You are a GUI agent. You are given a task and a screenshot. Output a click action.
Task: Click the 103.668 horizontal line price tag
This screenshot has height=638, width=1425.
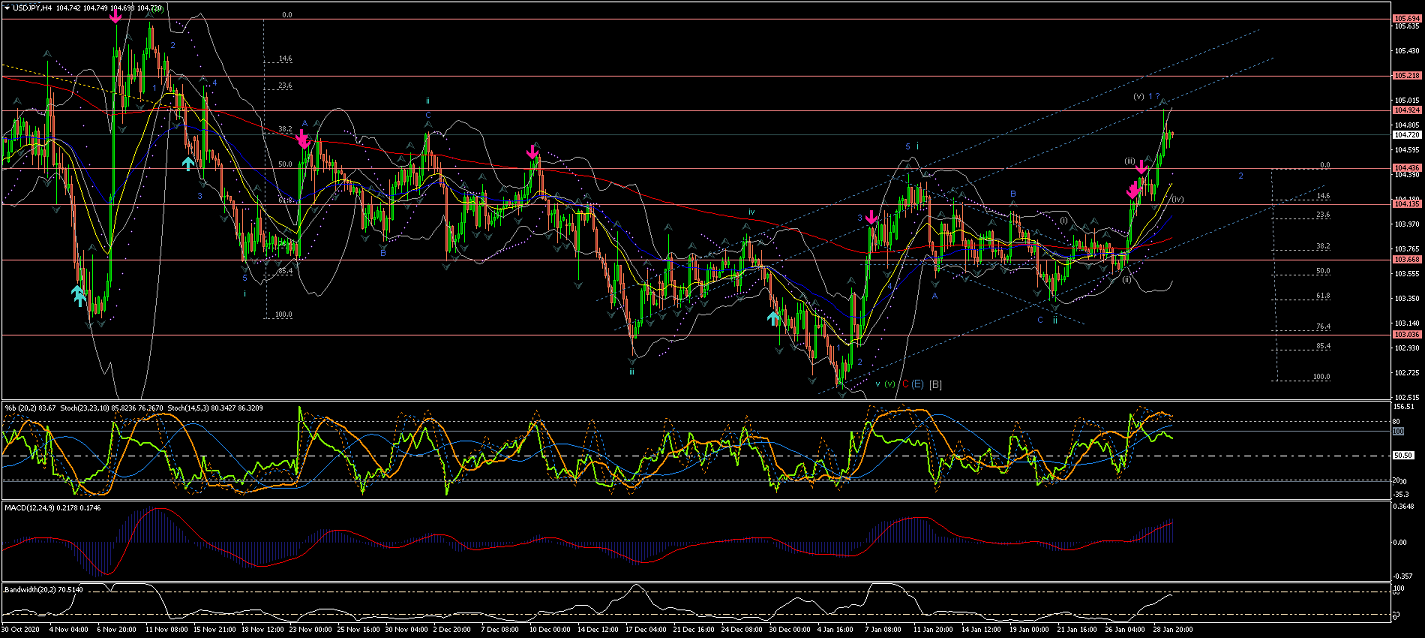[1406, 260]
